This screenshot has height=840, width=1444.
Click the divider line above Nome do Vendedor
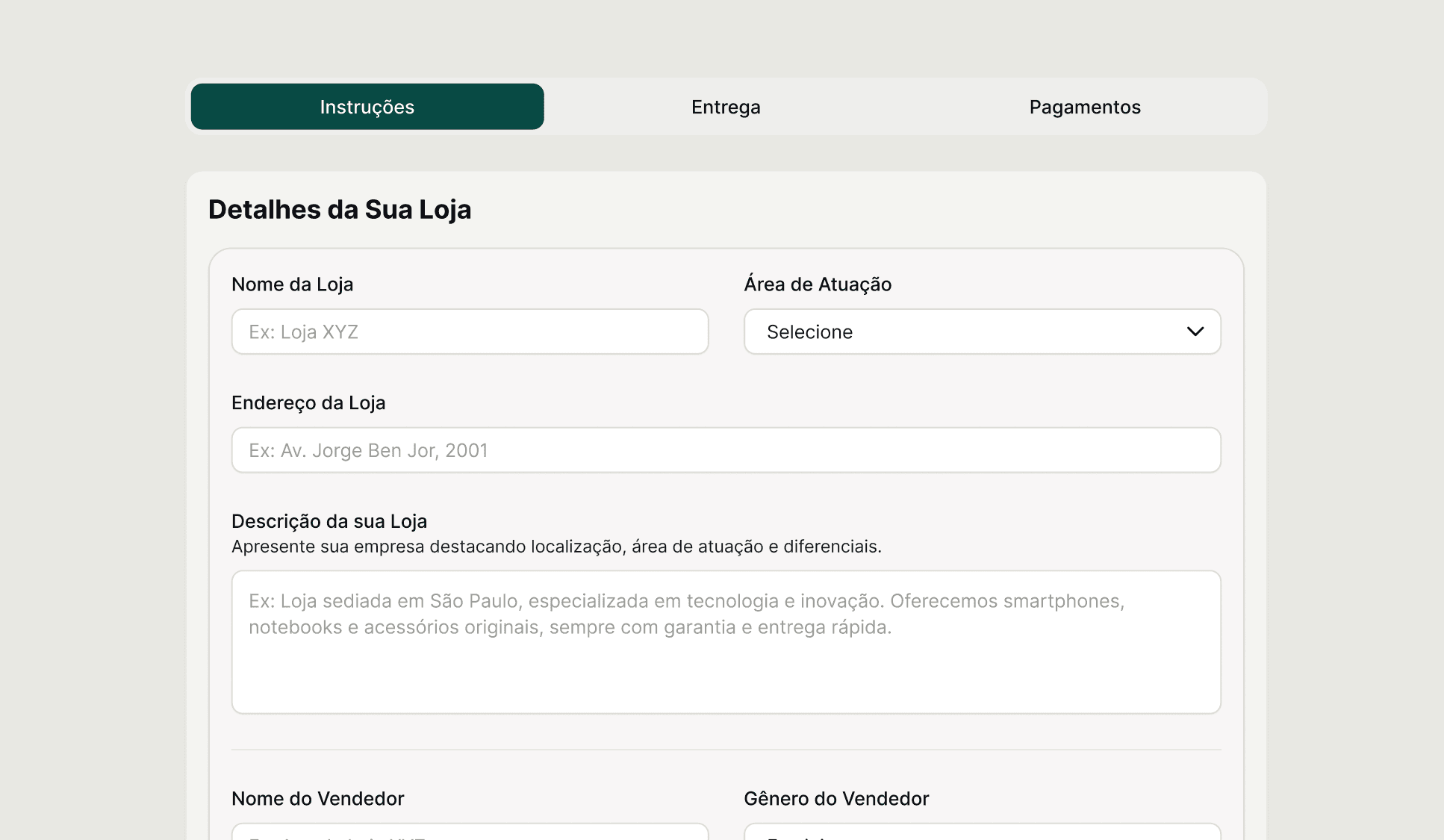[726, 750]
